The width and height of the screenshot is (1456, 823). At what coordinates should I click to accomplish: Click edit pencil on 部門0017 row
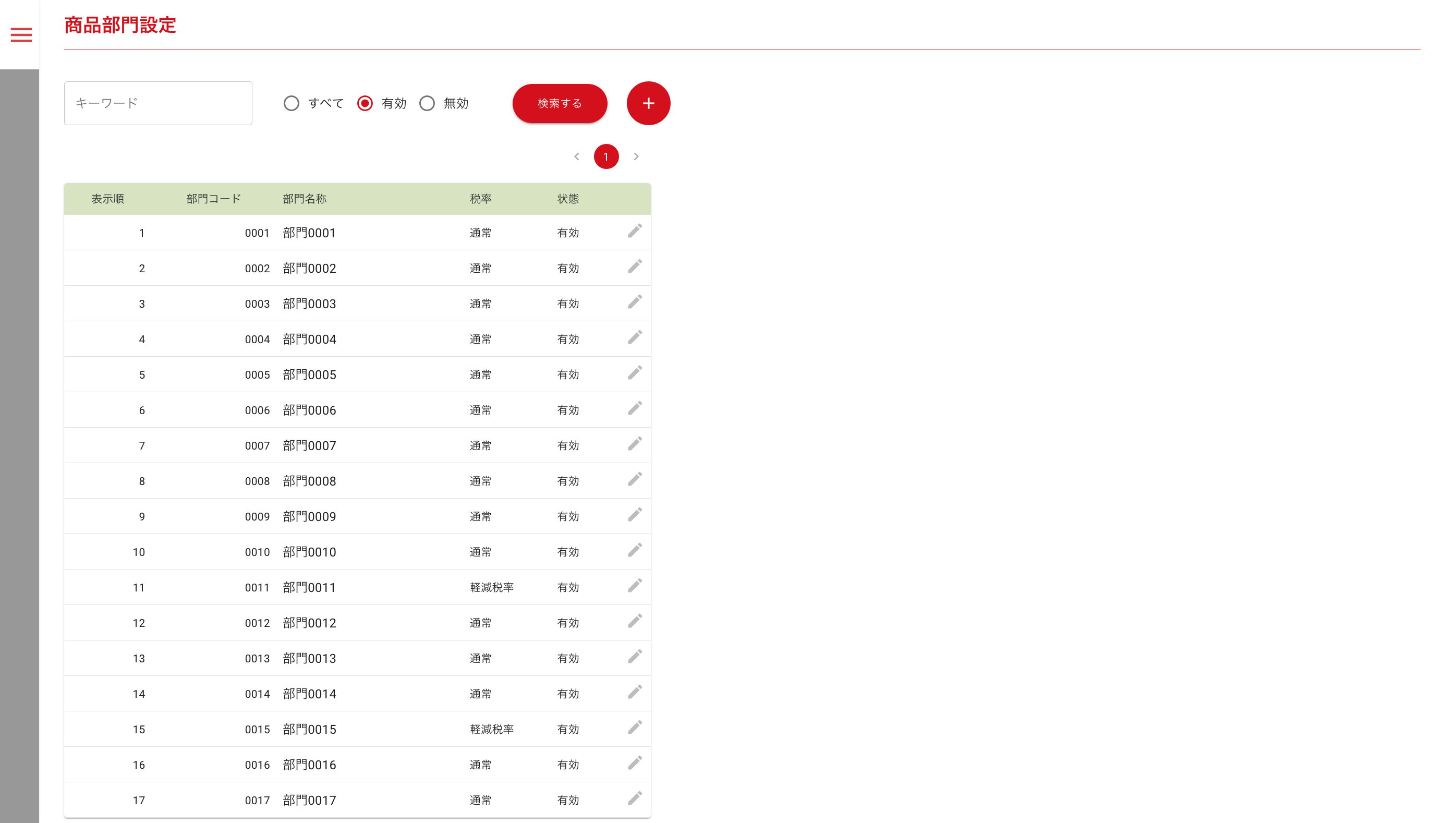634,798
